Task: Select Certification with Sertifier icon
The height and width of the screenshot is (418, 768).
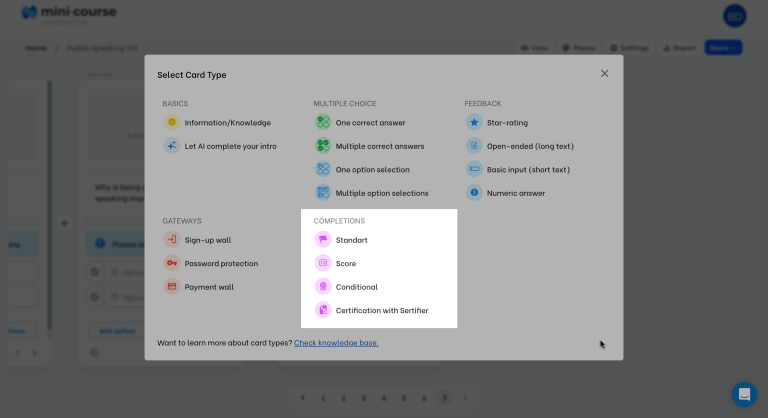Action: pos(323,311)
